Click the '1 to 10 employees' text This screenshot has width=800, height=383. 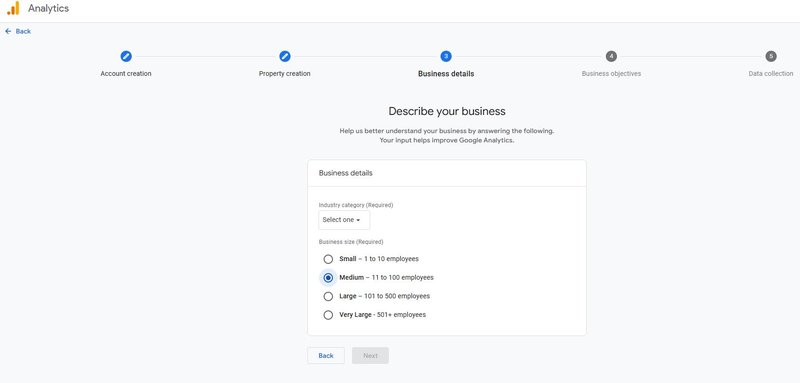coord(391,259)
